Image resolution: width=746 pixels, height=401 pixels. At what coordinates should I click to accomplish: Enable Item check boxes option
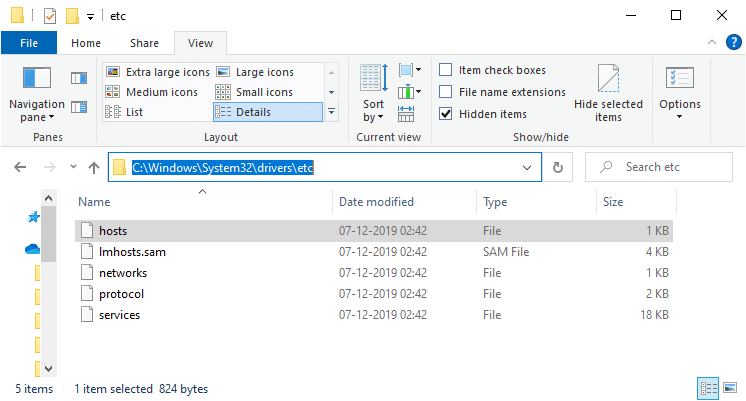point(446,70)
